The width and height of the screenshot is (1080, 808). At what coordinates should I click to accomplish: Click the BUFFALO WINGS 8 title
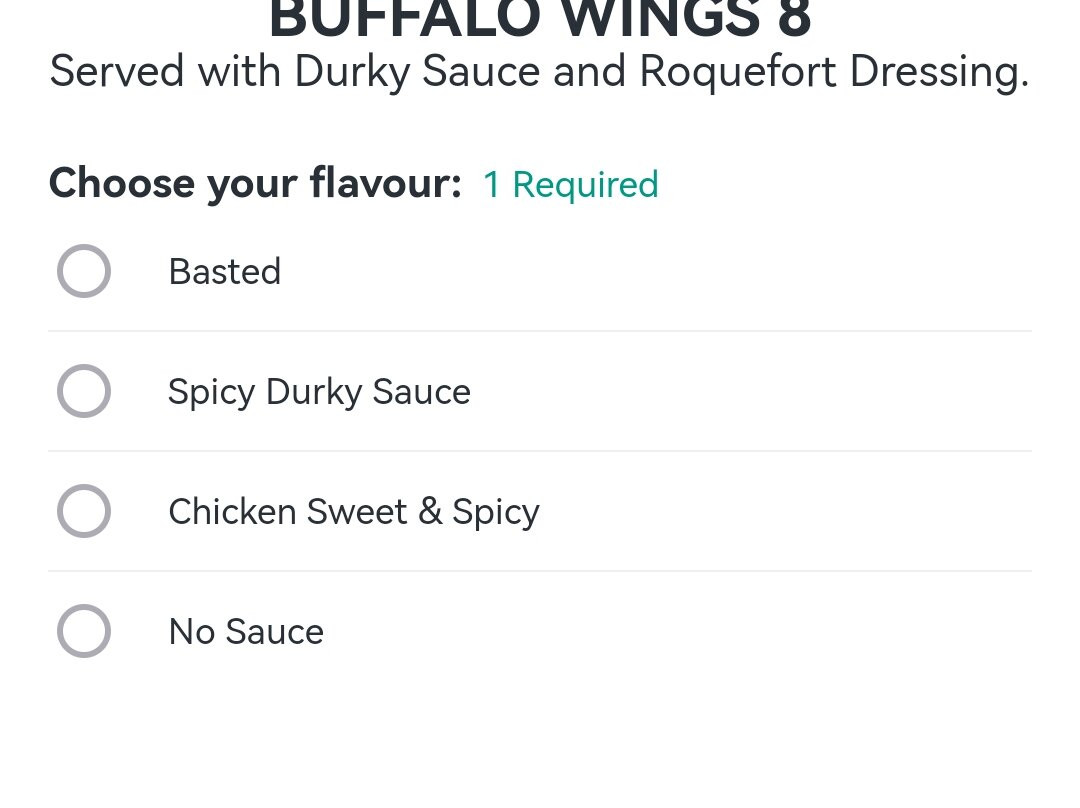tap(540, 20)
